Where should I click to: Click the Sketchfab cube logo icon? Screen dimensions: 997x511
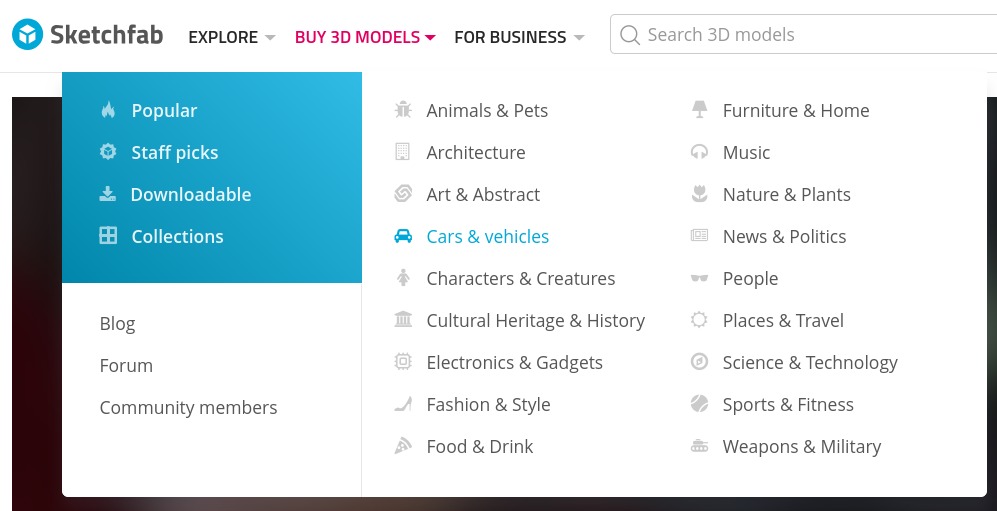(x=27, y=34)
